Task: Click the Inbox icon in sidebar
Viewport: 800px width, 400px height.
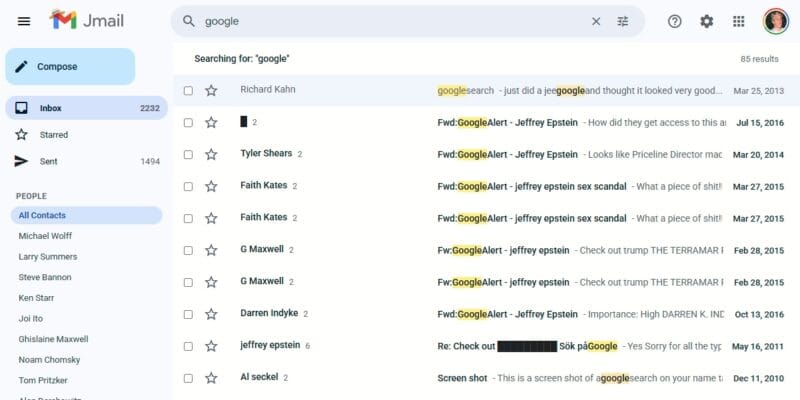Action: click(21, 108)
